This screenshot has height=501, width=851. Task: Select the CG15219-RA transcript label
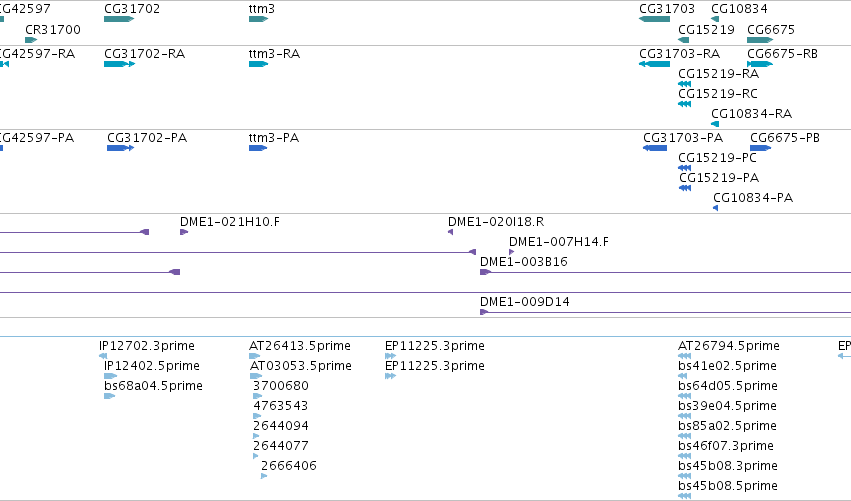tap(719, 74)
